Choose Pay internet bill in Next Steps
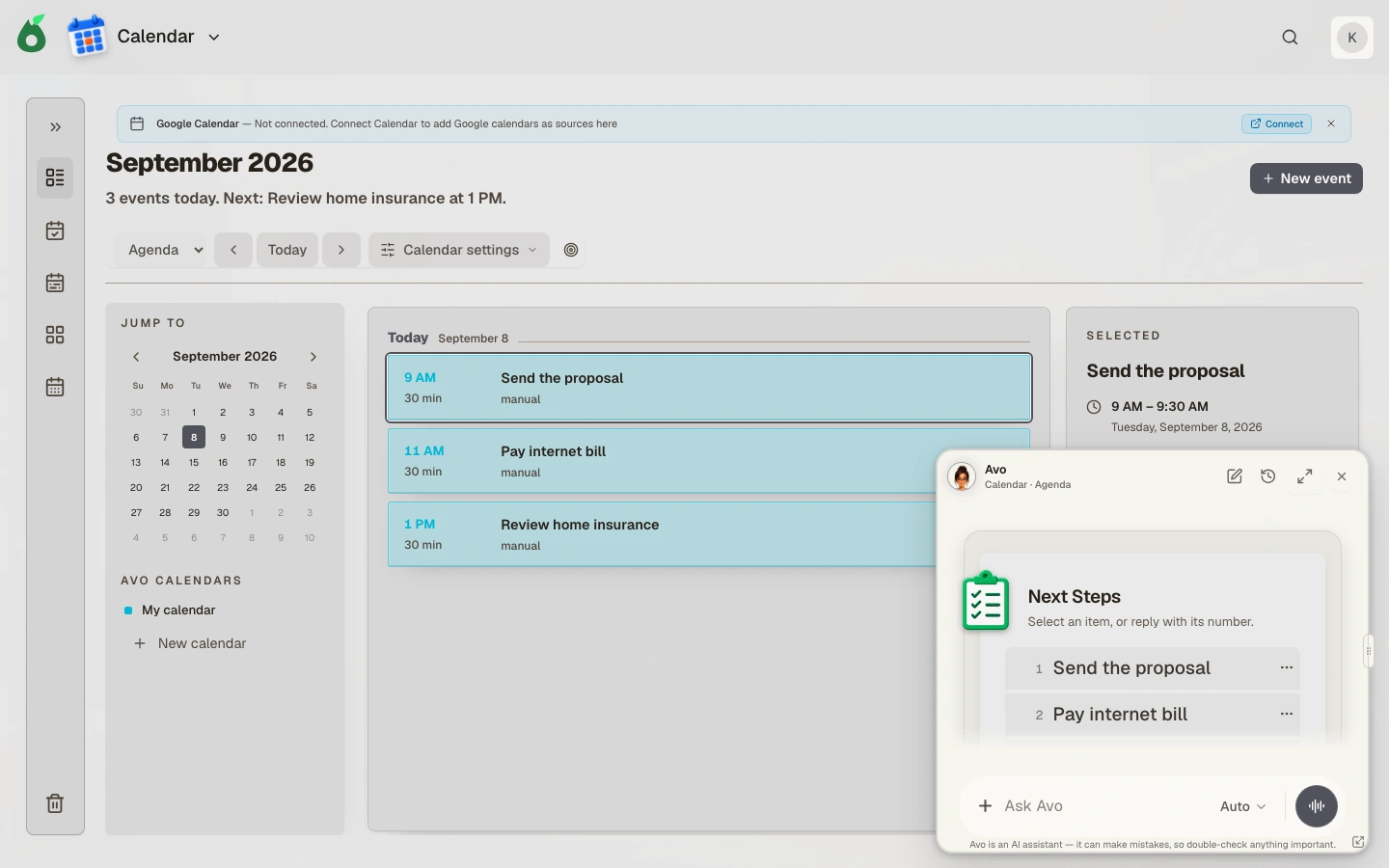The height and width of the screenshot is (868, 1389). [x=1153, y=715]
